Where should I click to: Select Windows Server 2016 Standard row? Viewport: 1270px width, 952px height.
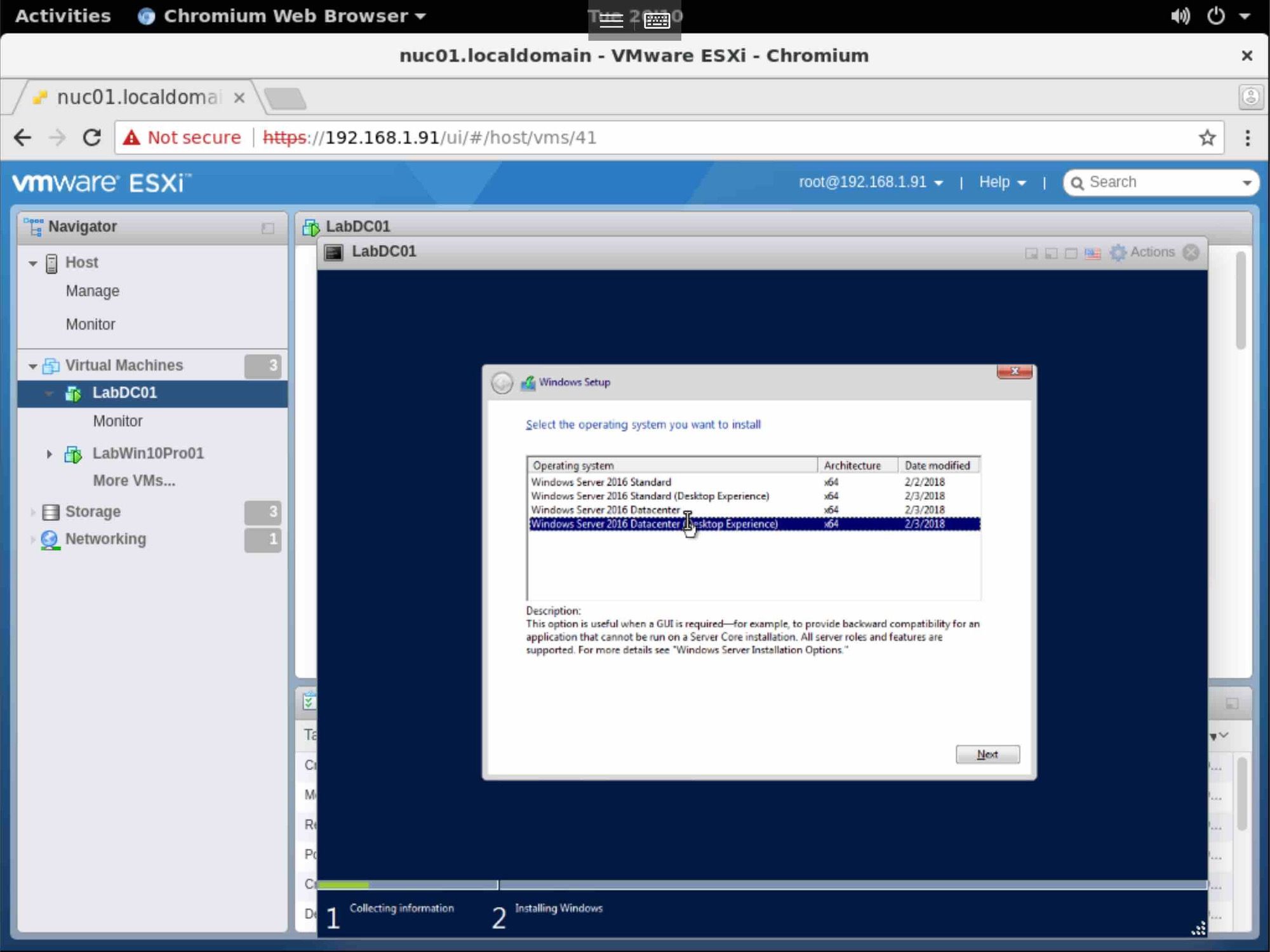tap(754, 483)
